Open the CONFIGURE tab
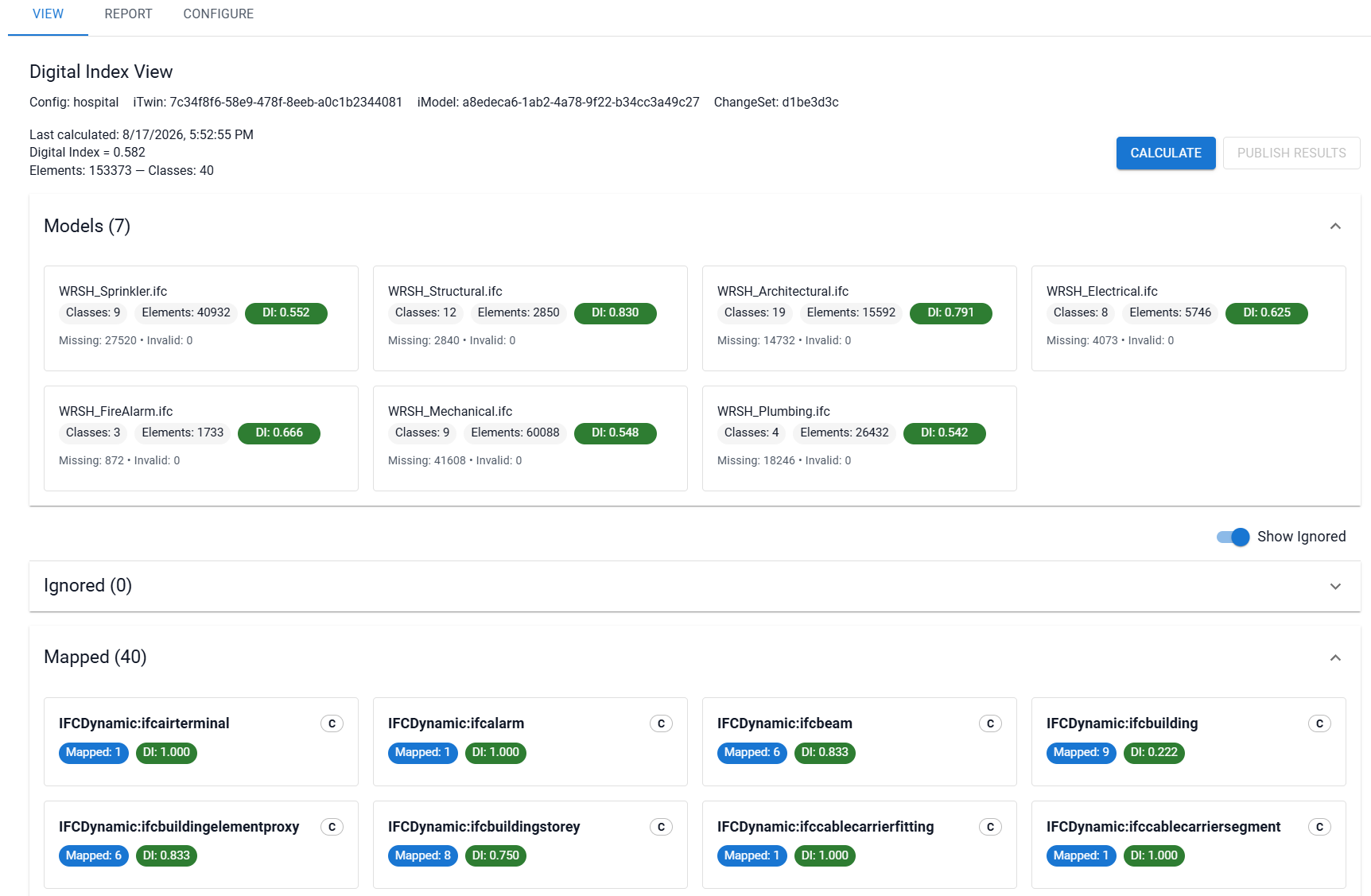Image resolution: width=1371 pixels, height=896 pixels. 219,14
